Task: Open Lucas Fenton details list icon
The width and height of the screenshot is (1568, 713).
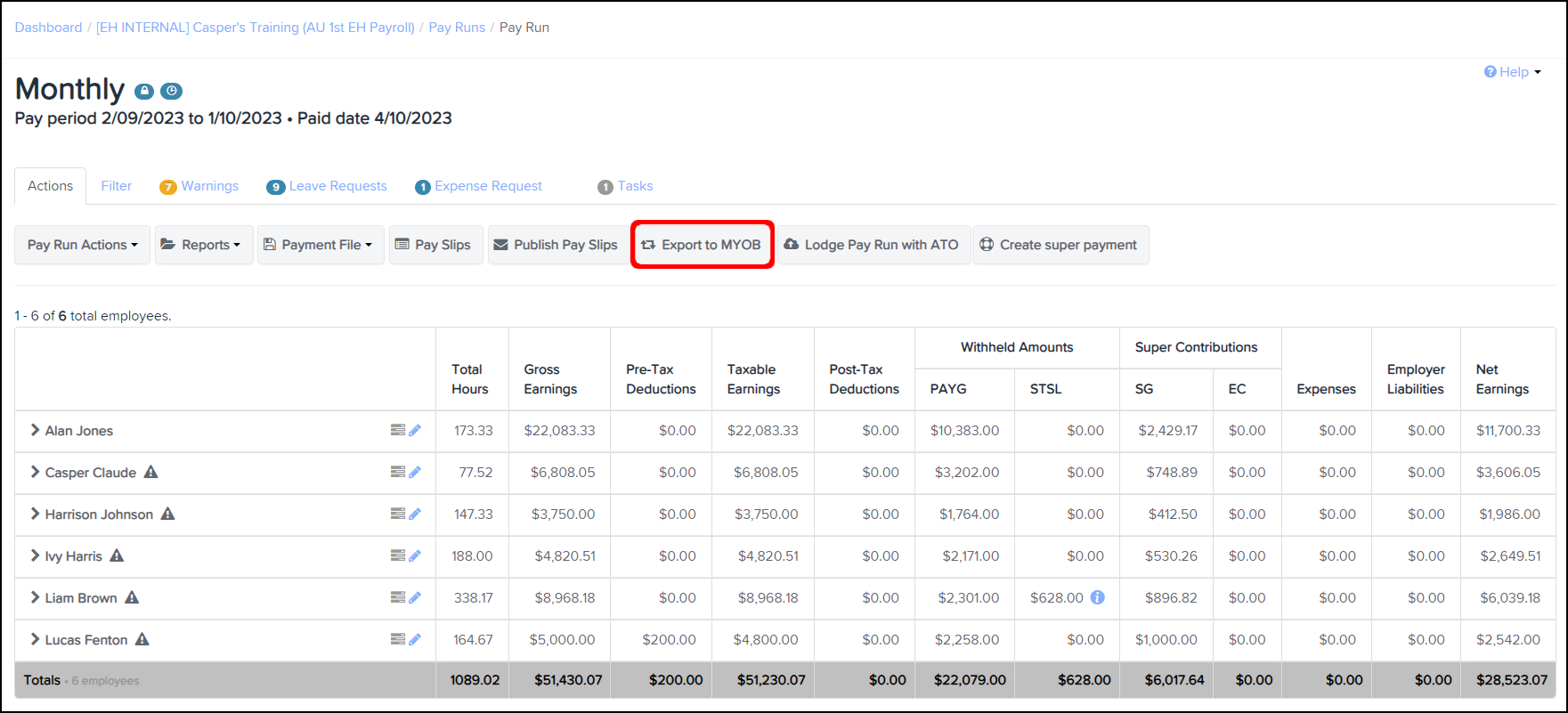Action: point(398,639)
